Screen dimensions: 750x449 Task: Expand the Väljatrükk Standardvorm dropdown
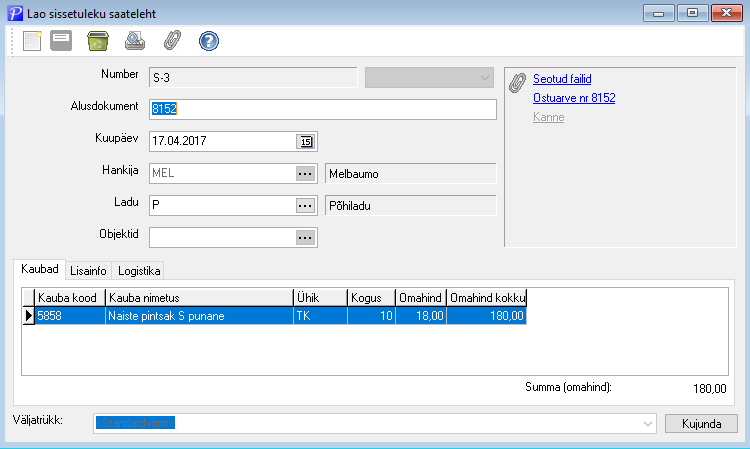pos(648,424)
